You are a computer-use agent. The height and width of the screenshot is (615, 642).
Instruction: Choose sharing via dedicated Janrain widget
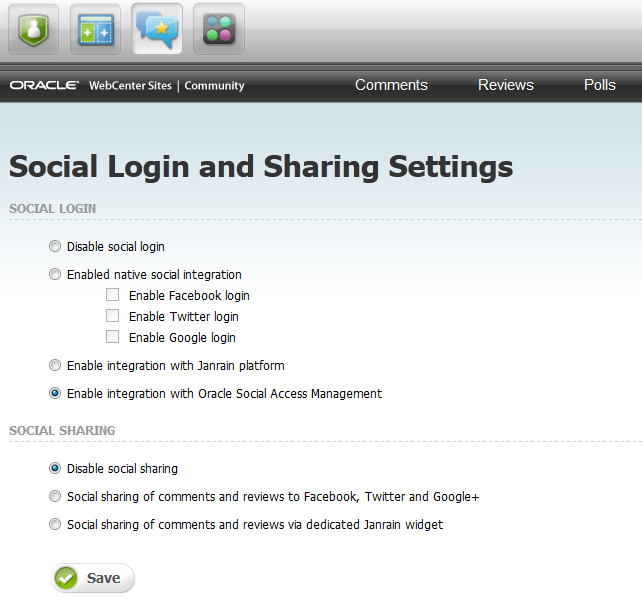tap(55, 524)
